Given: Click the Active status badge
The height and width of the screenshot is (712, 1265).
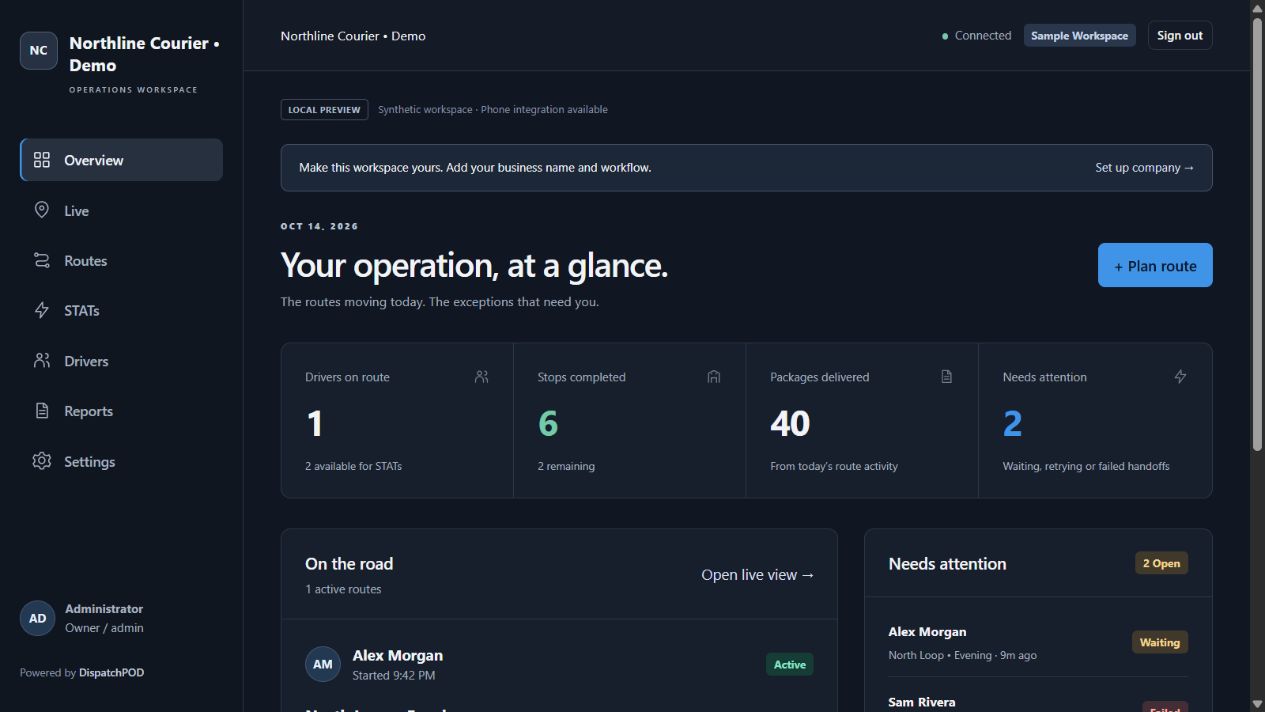Looking at the screenshot, I should click(x=789, y=664).
